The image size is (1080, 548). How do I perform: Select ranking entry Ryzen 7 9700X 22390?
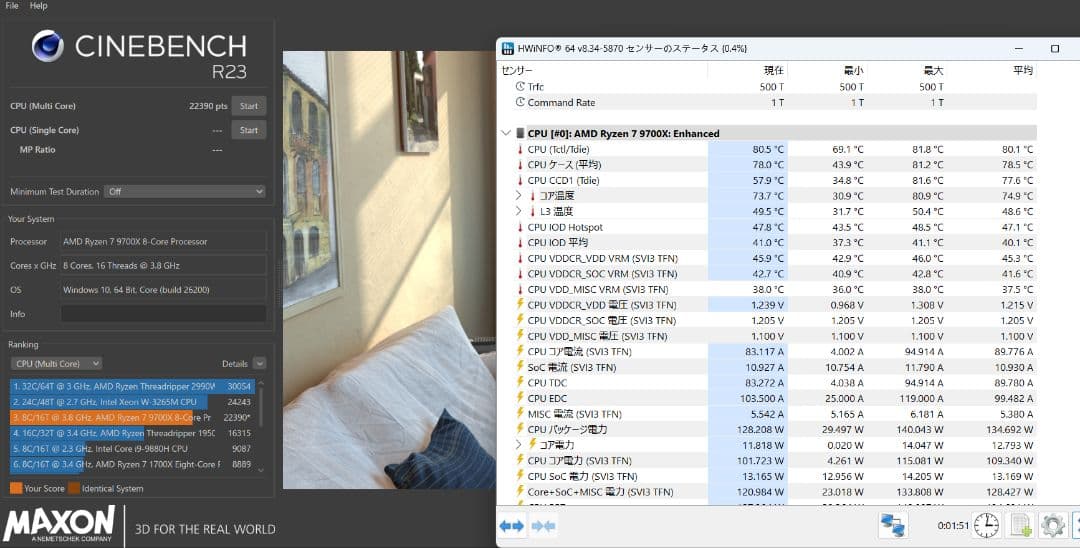(132, 417)
